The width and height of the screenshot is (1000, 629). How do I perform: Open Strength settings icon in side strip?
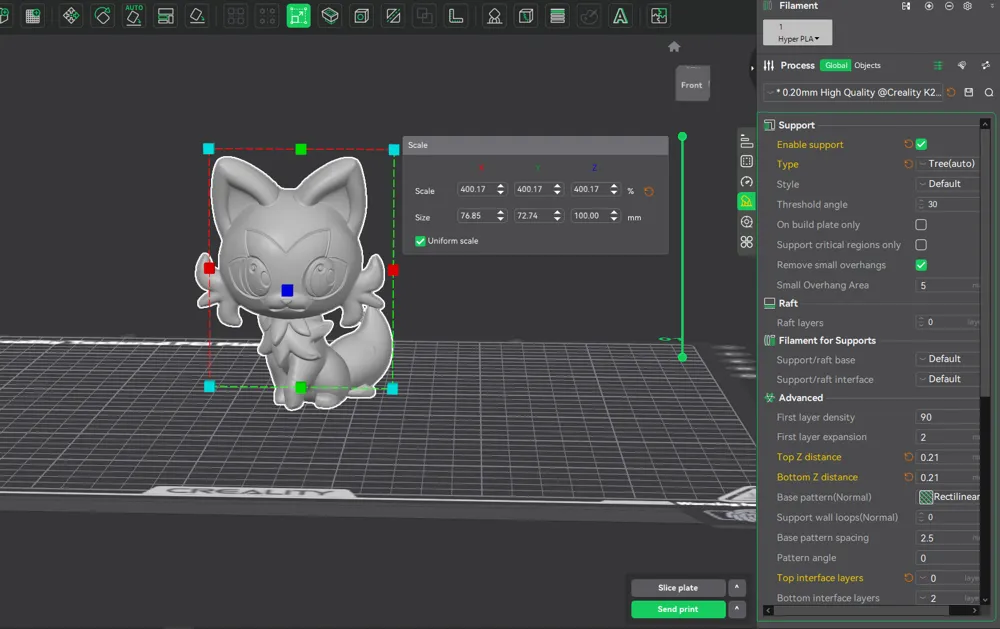746,161
